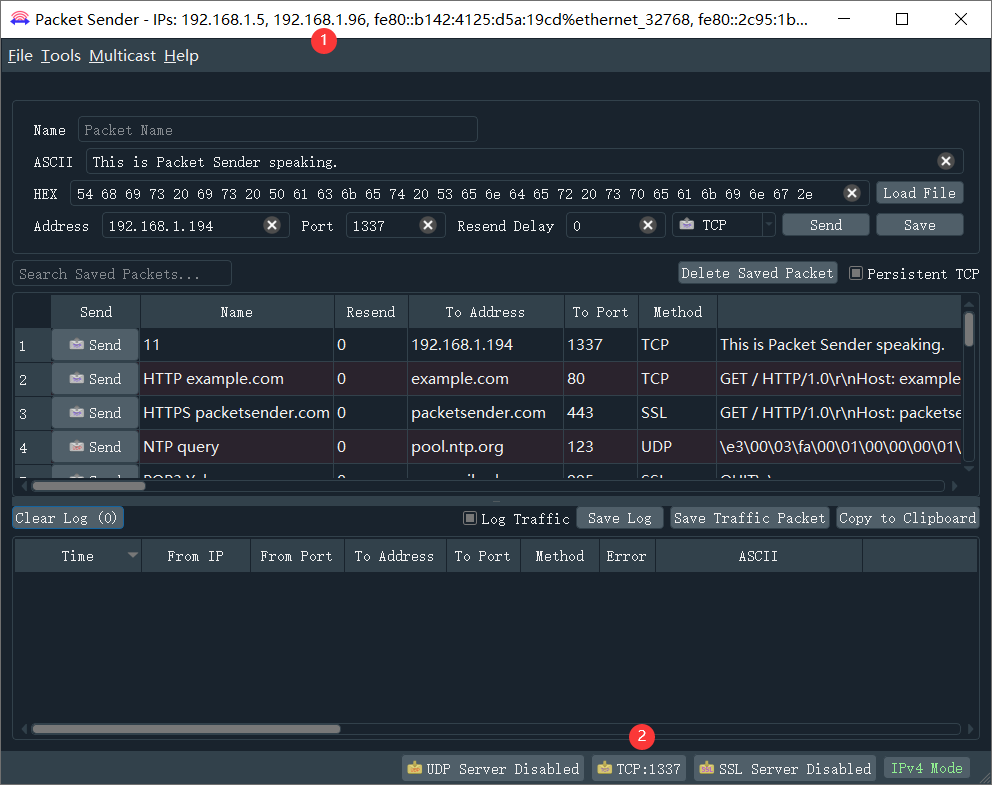This screenshot has height=785, width=992.
Task: Enable the Log Traffic checkbox
Action: [x=469, y=518]
